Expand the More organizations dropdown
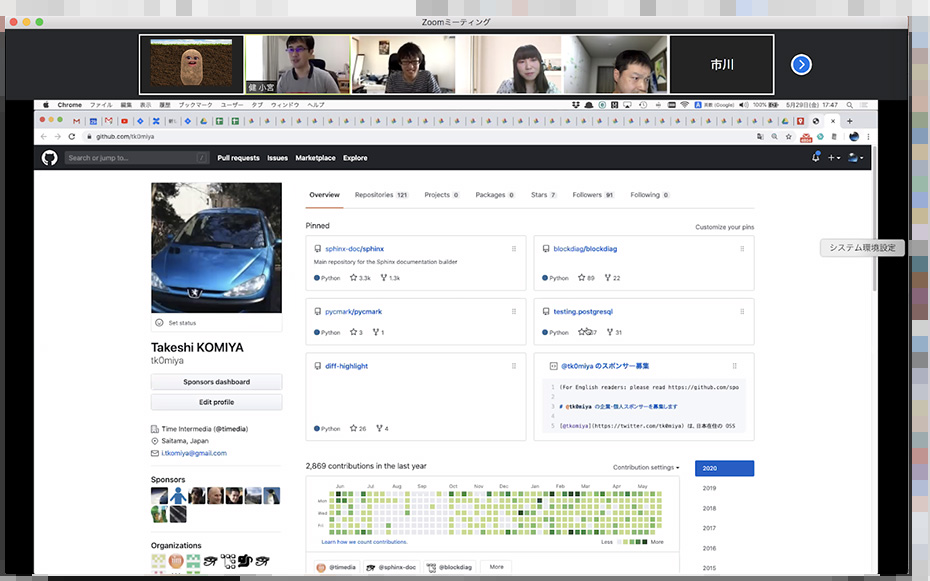 (496, 567)
